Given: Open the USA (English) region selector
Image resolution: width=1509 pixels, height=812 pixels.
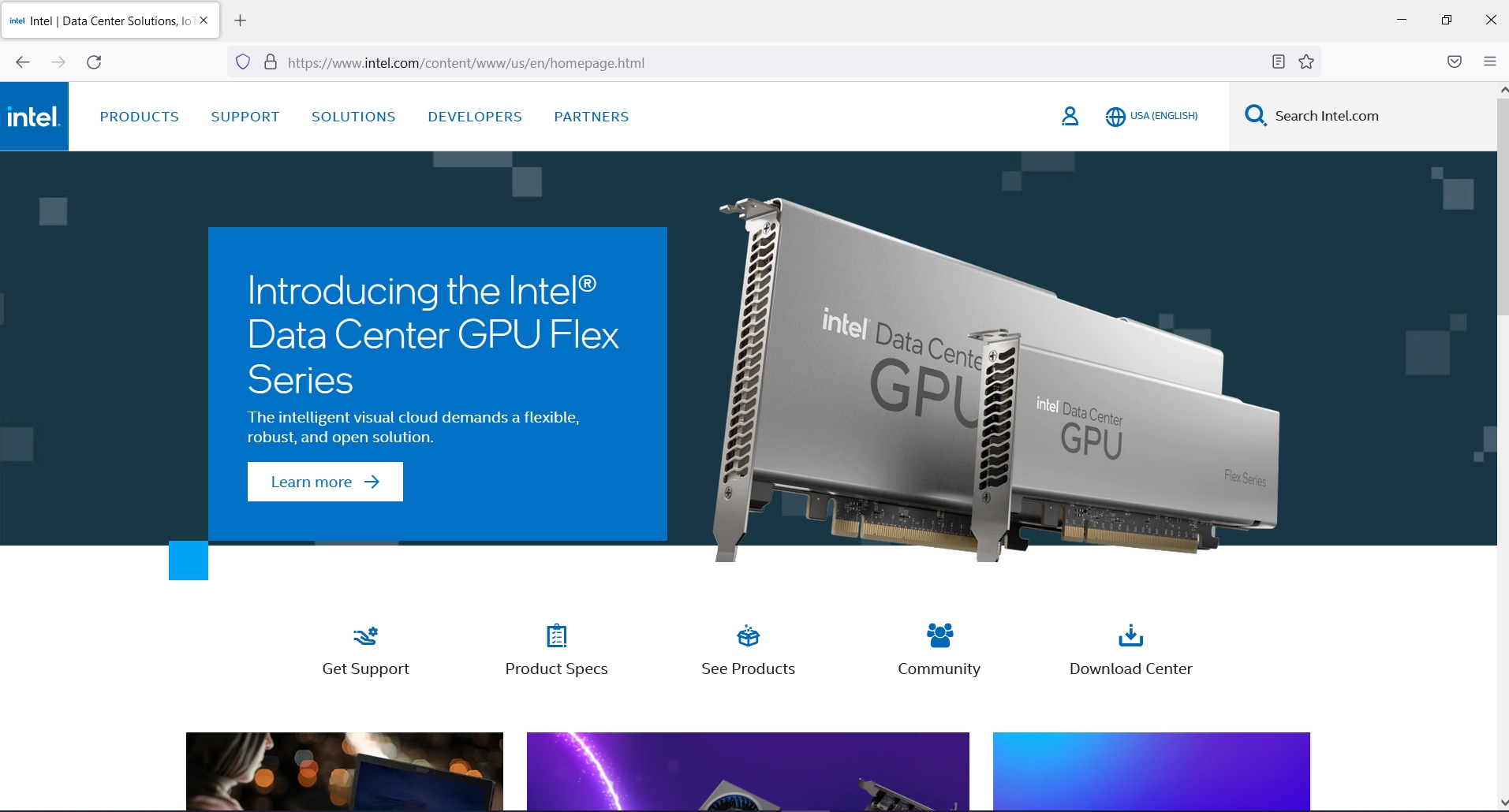Looking at the screenshot, I should coord(1151,116).
